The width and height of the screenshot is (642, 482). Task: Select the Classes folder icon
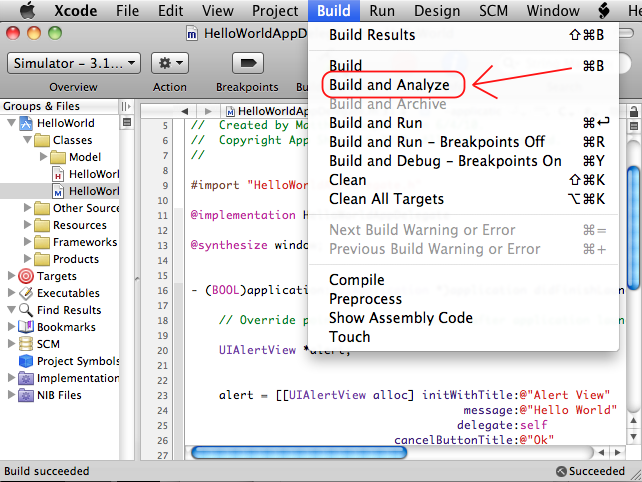[x=42, y=140]
